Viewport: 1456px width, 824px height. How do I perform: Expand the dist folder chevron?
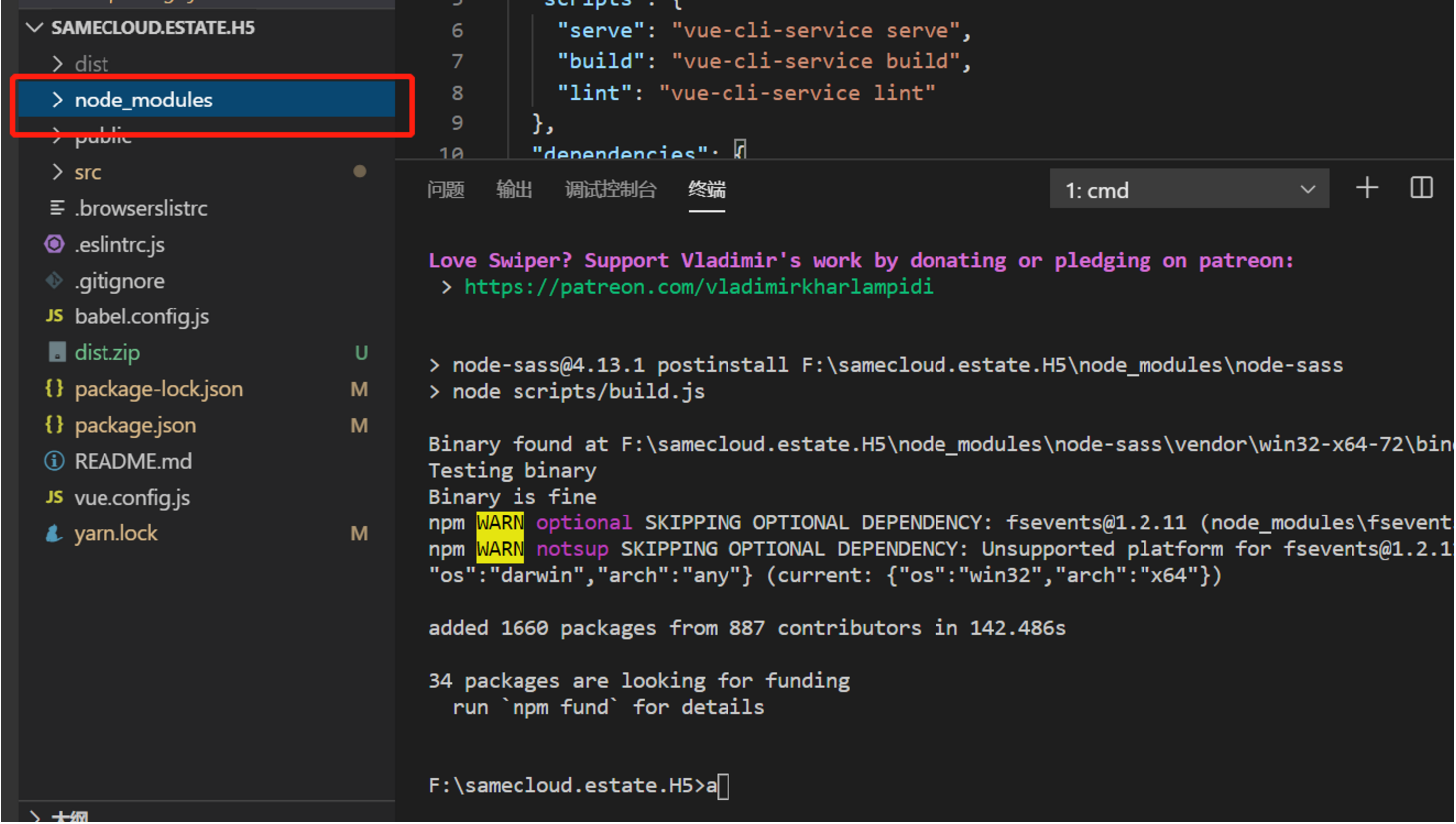(57, 64)
